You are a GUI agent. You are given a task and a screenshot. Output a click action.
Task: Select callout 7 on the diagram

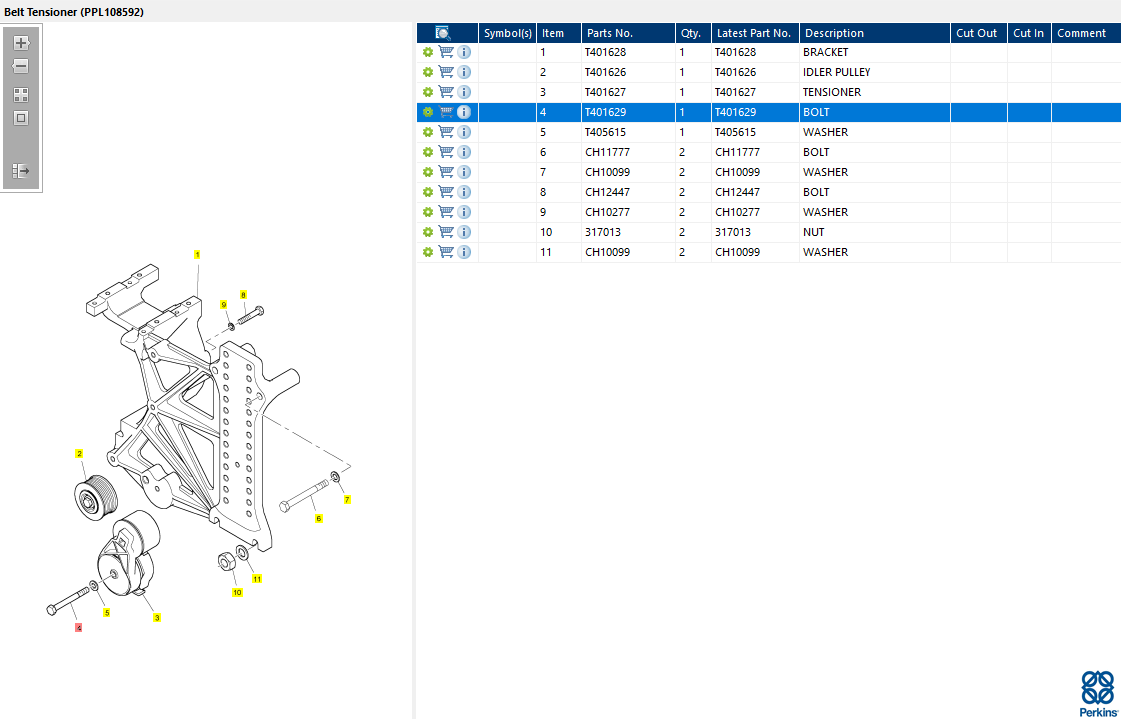(347, 500)
